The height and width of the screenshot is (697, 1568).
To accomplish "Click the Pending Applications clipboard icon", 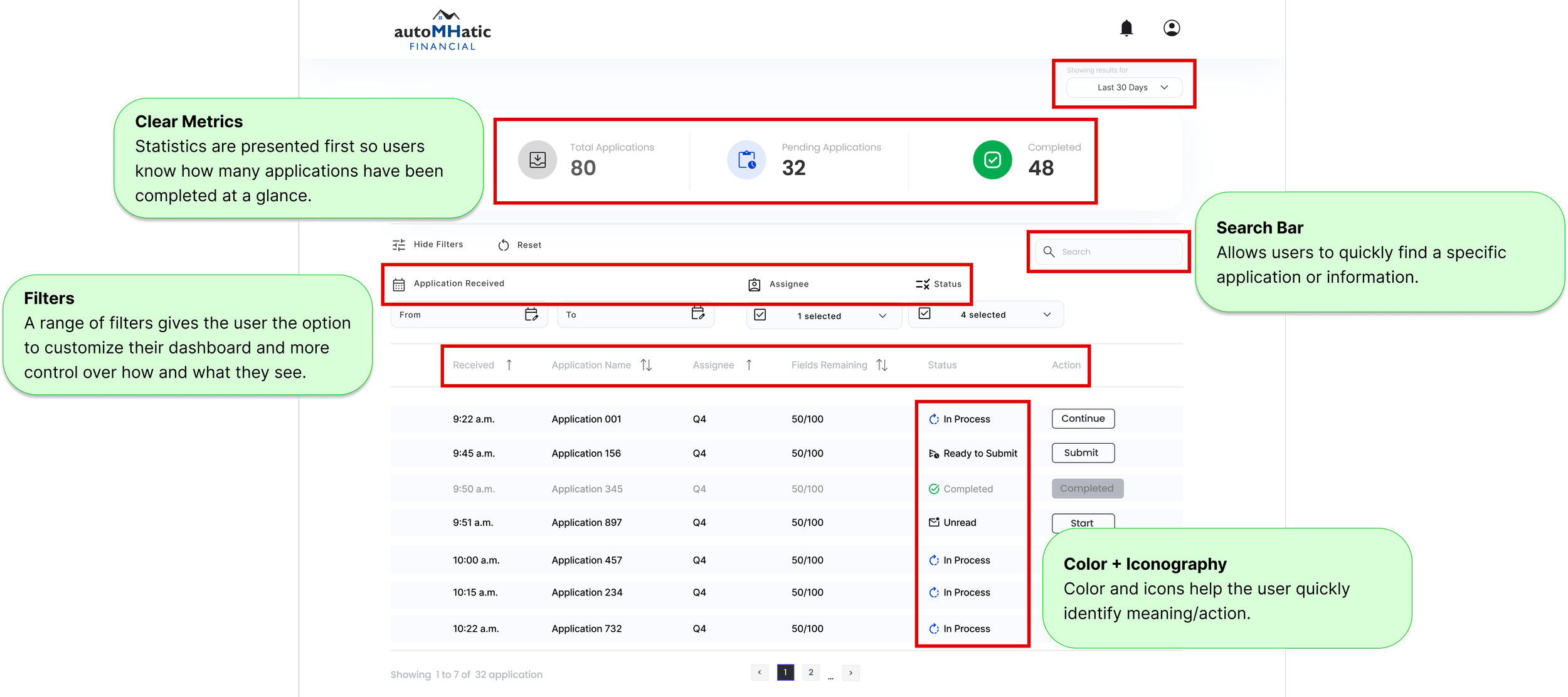I will [x=746, y=160].
